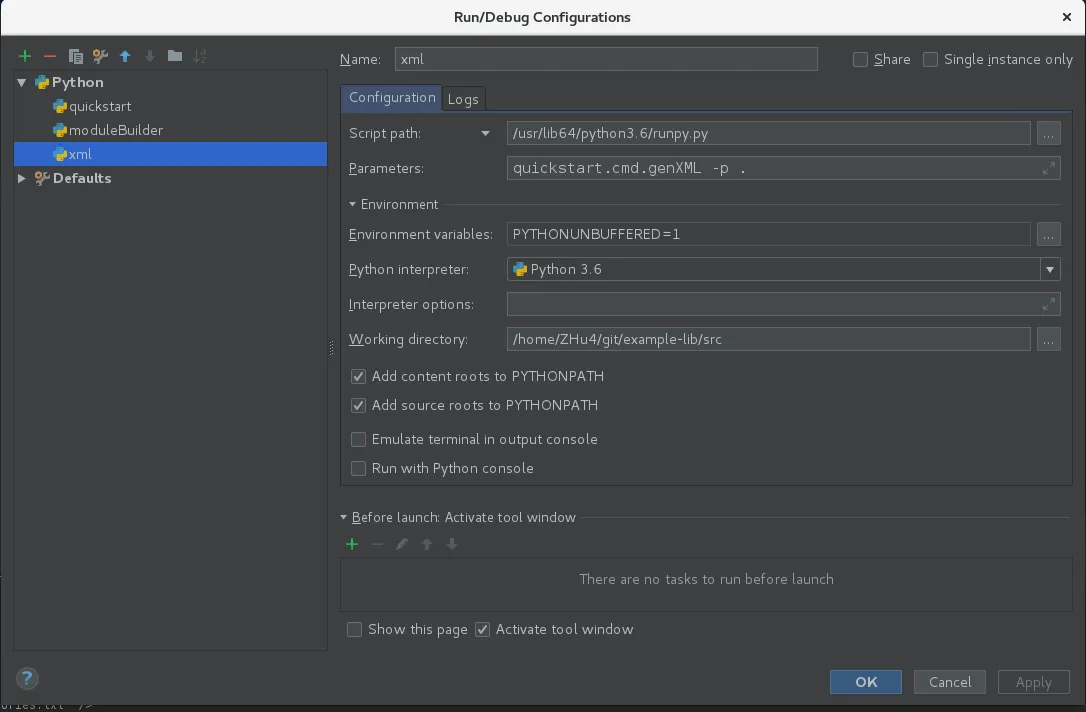Enable the Share checkbox
1086x712 pixels.
[860, 60]
